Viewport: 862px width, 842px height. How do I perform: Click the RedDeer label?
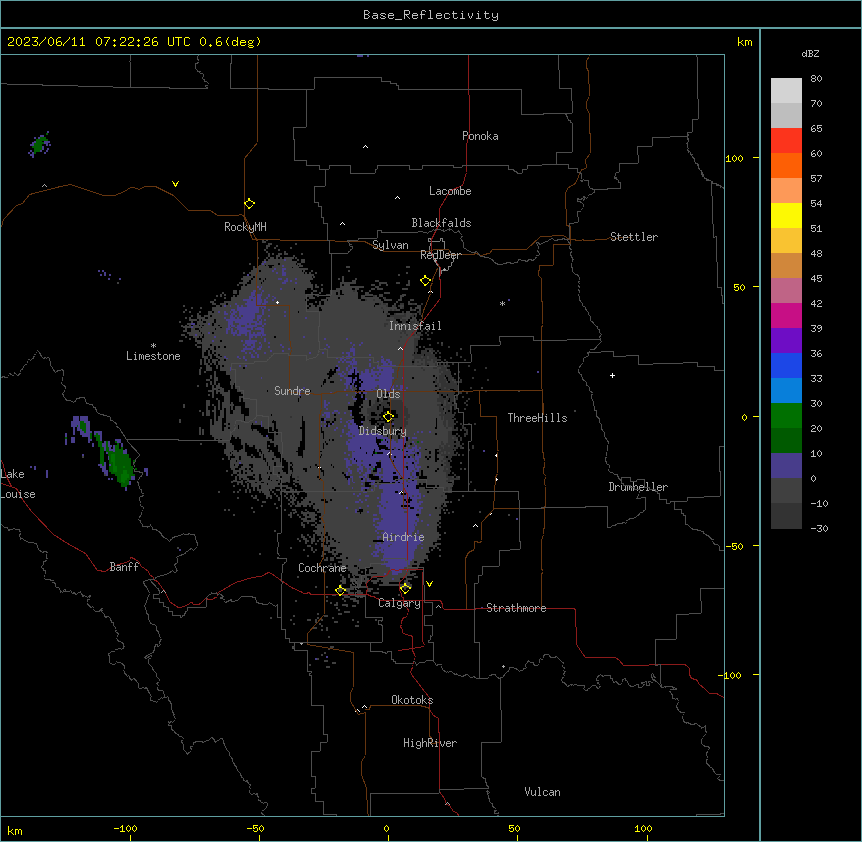click(440, 255)
